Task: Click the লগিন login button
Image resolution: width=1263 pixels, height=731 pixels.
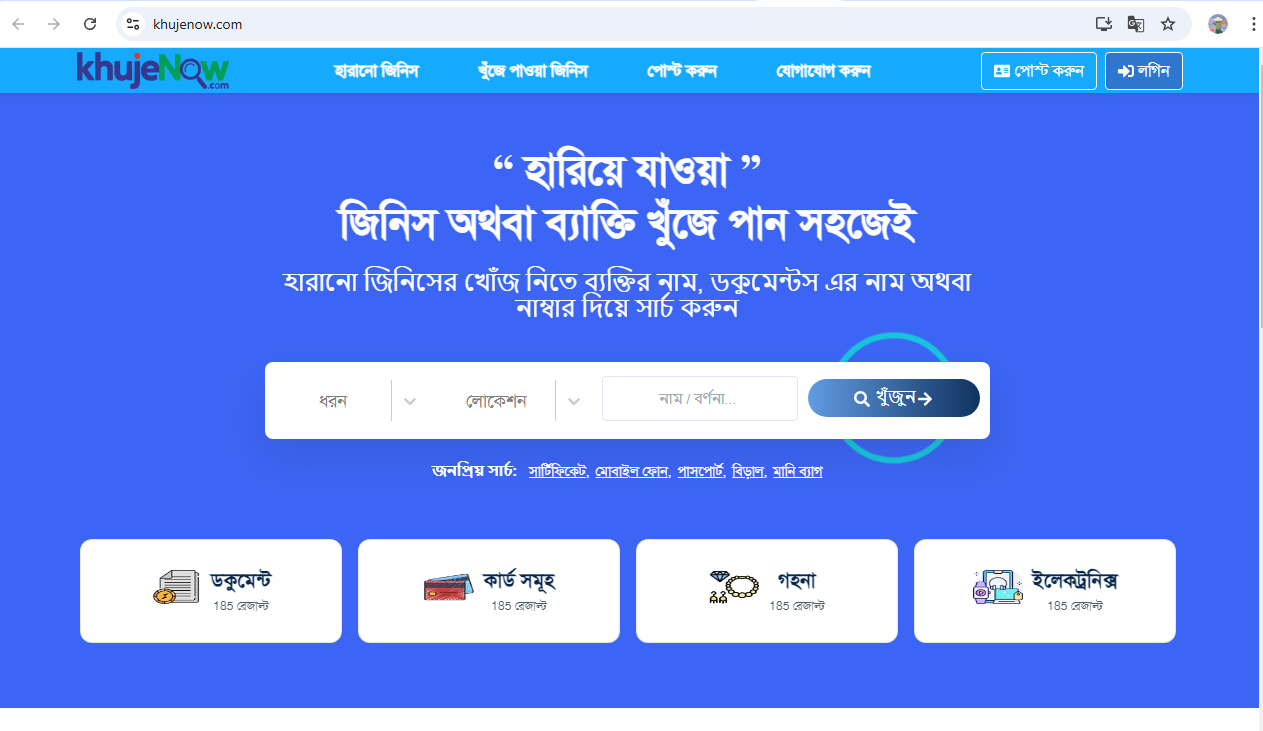Action: pos(1144,71)
